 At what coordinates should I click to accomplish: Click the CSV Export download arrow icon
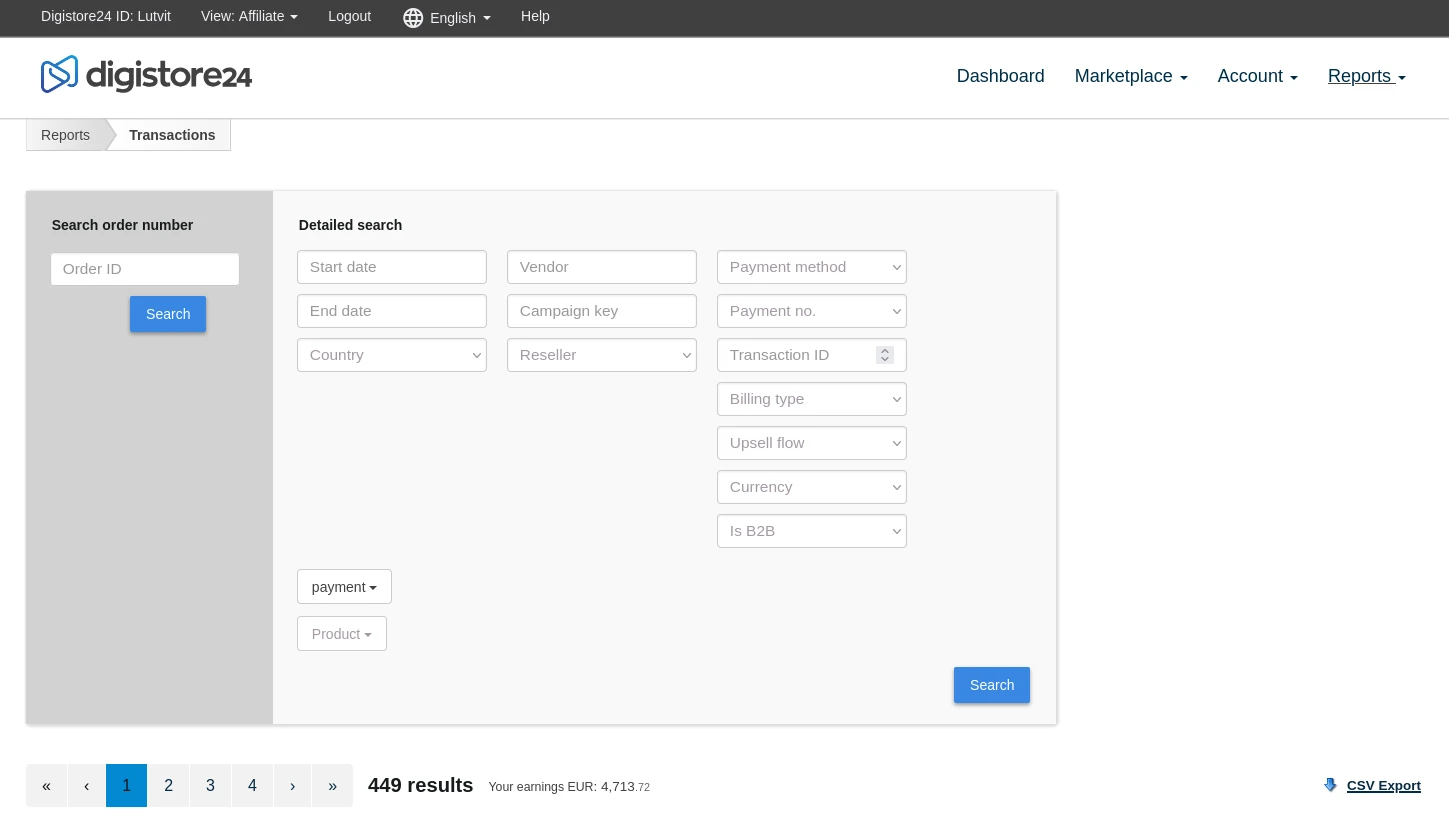click(x=1330, y=785)
